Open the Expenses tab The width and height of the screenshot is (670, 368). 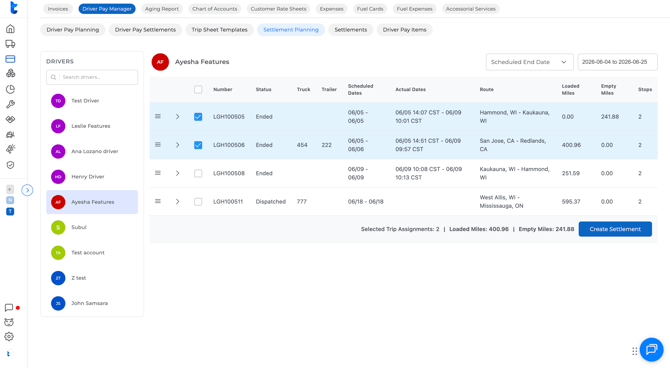331,9
